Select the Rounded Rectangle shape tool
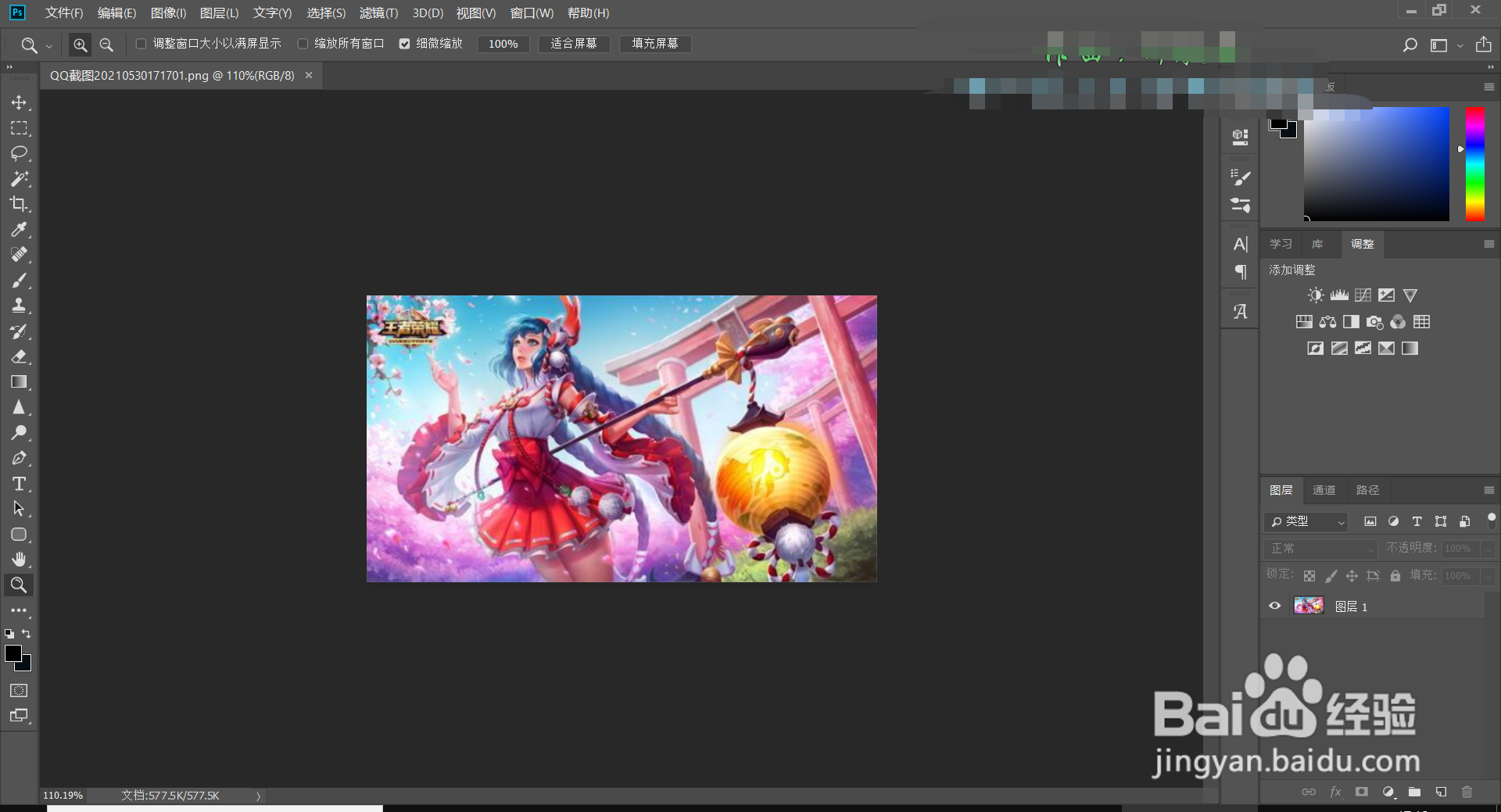Screen dimensions: 1501x812 19,535
